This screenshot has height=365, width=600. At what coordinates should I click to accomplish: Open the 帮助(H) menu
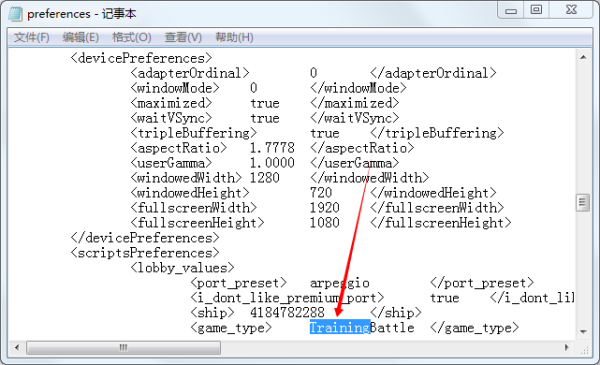234,37
